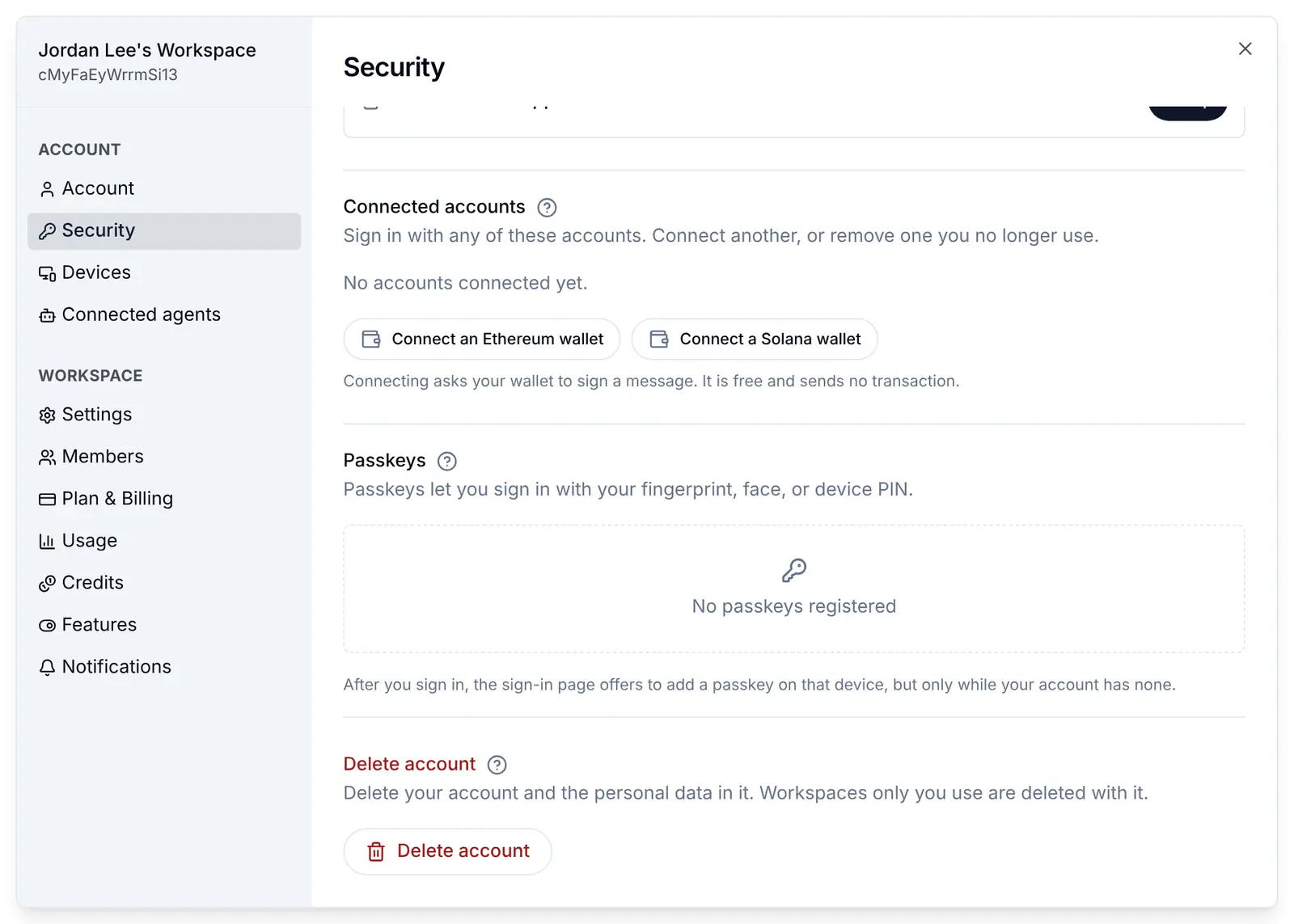Click the bell icon beside Notifications
The height and width of the screenshot is (924, 1294).
pos(48,668)
